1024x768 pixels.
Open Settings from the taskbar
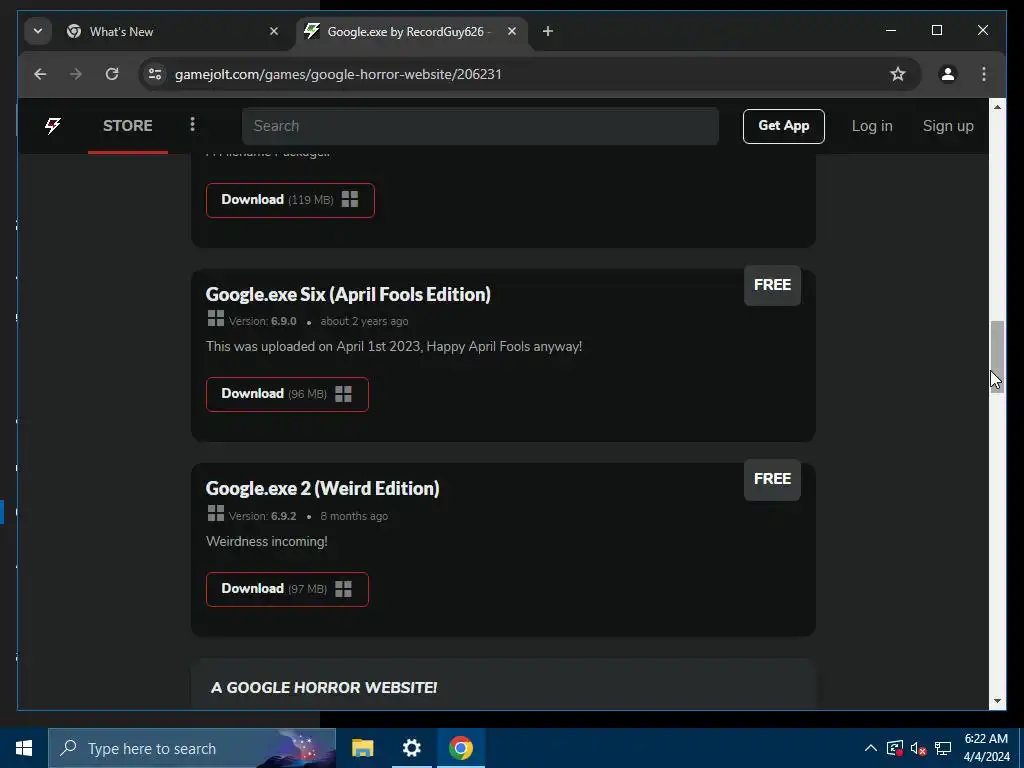click(x=411, y=748)
